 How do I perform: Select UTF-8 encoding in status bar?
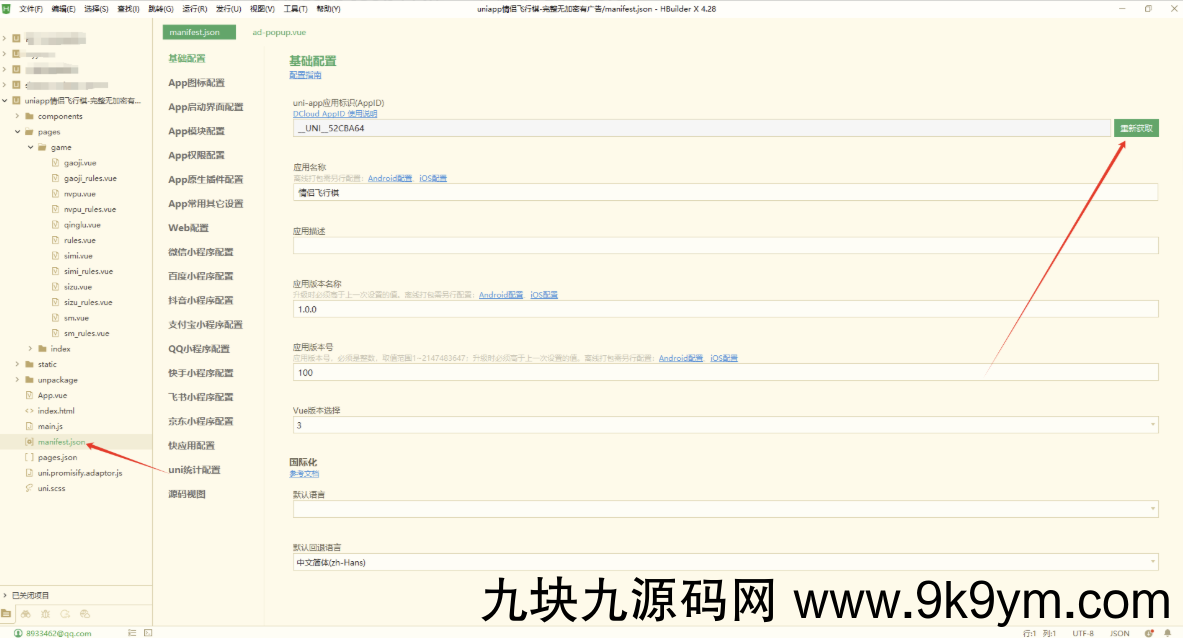click(1084, 632)
